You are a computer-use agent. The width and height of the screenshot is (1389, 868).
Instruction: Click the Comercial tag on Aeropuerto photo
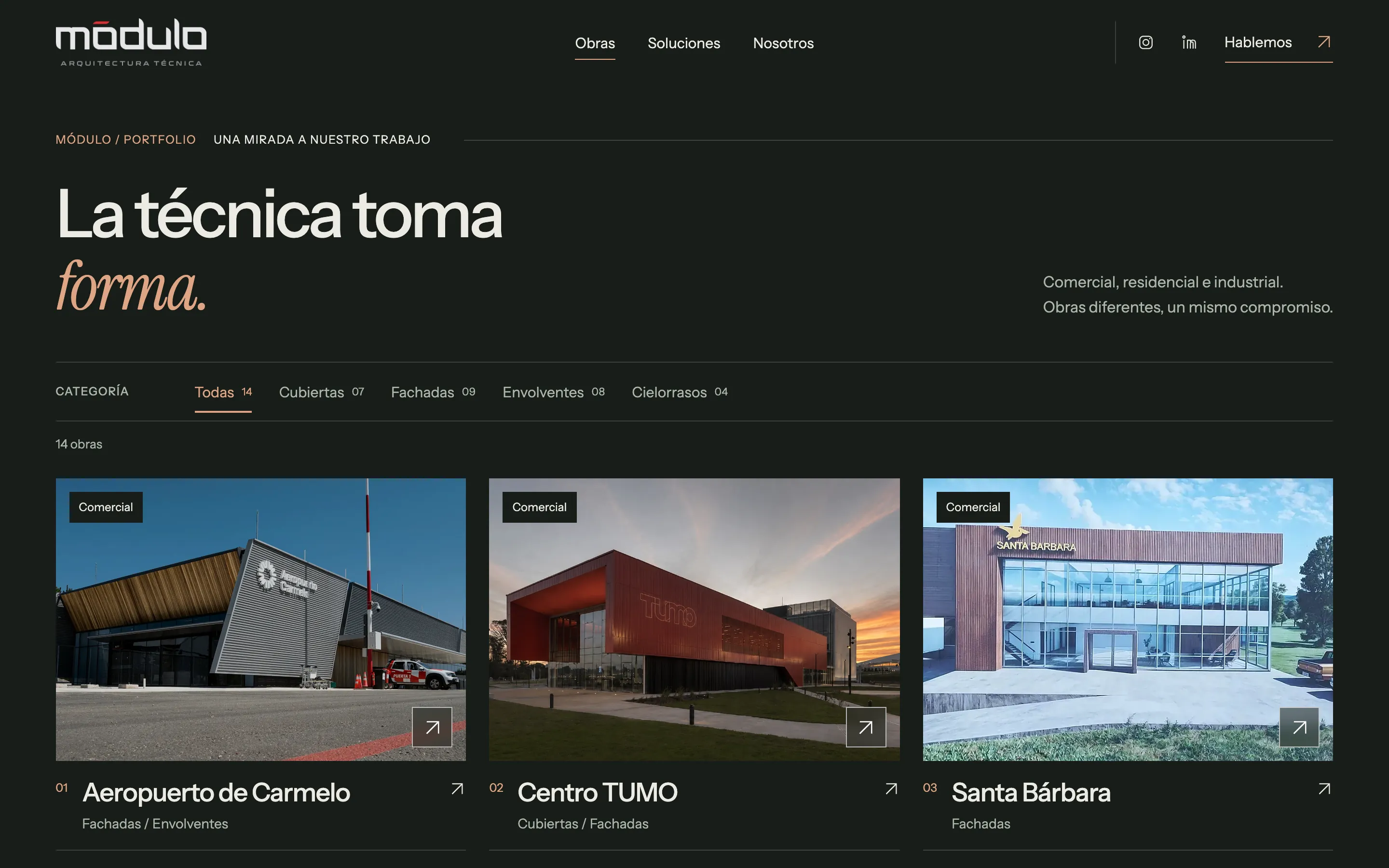(106, 507)
